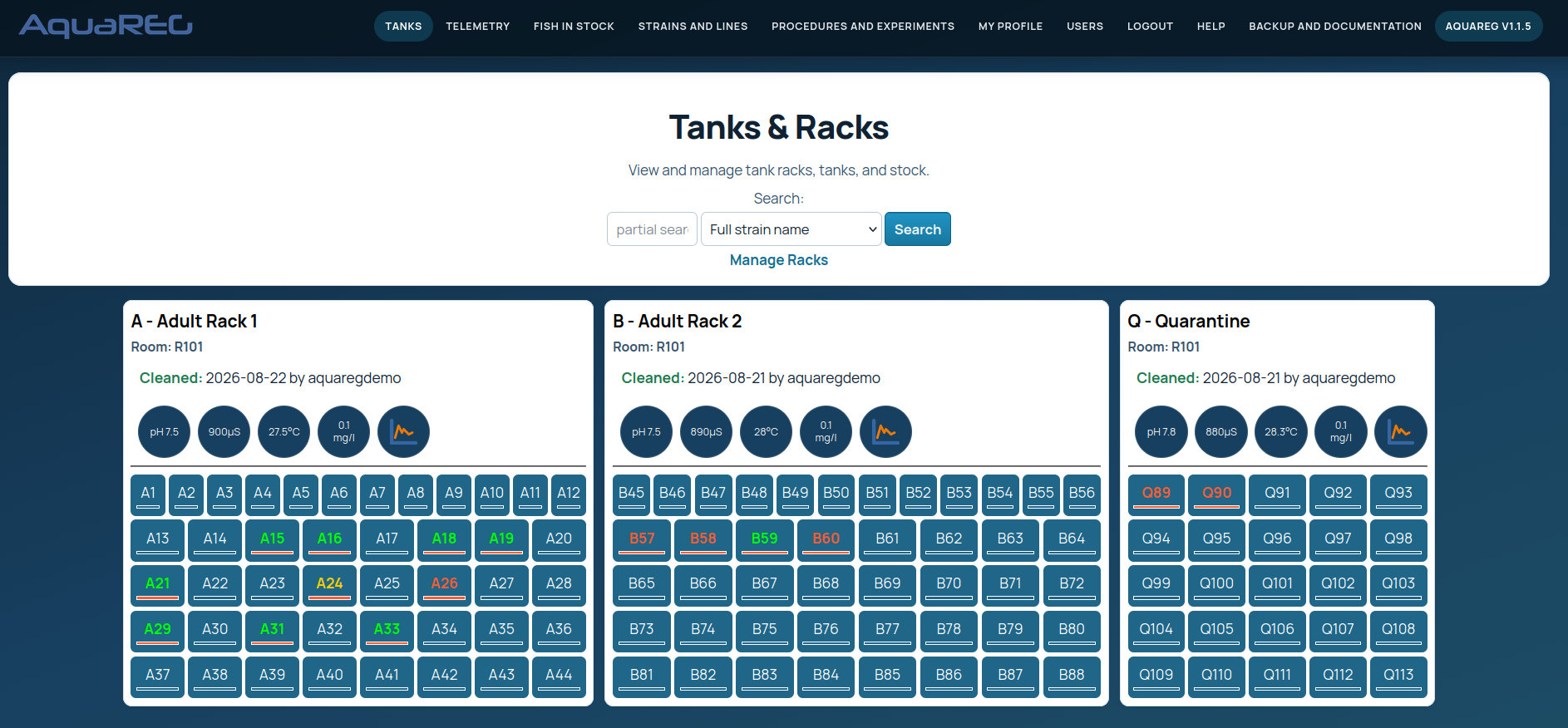The height and width of the screenshot is (728, 1568).
Task: Select tank B88
Action: click(x=1072, y=676)
